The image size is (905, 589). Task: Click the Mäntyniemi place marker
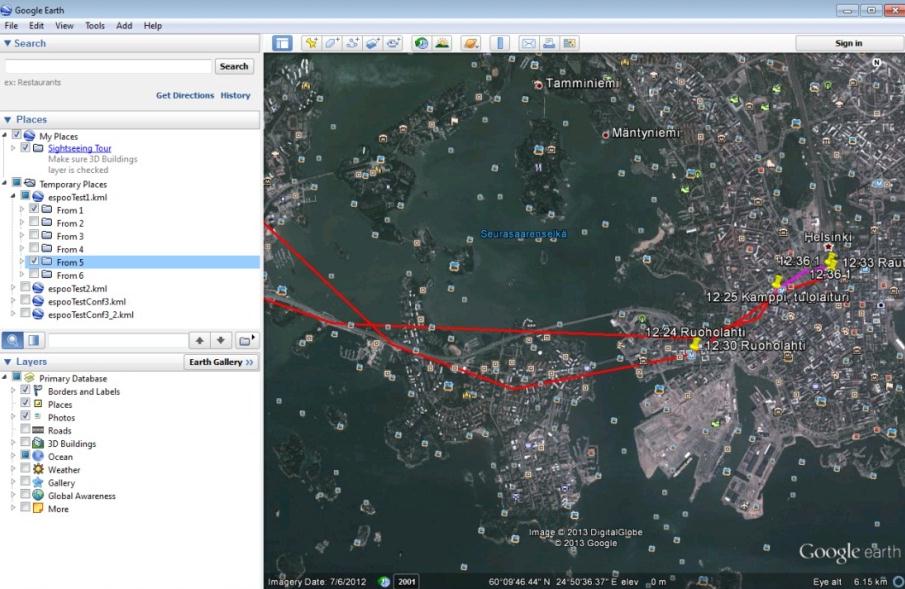tap(605, 135)
